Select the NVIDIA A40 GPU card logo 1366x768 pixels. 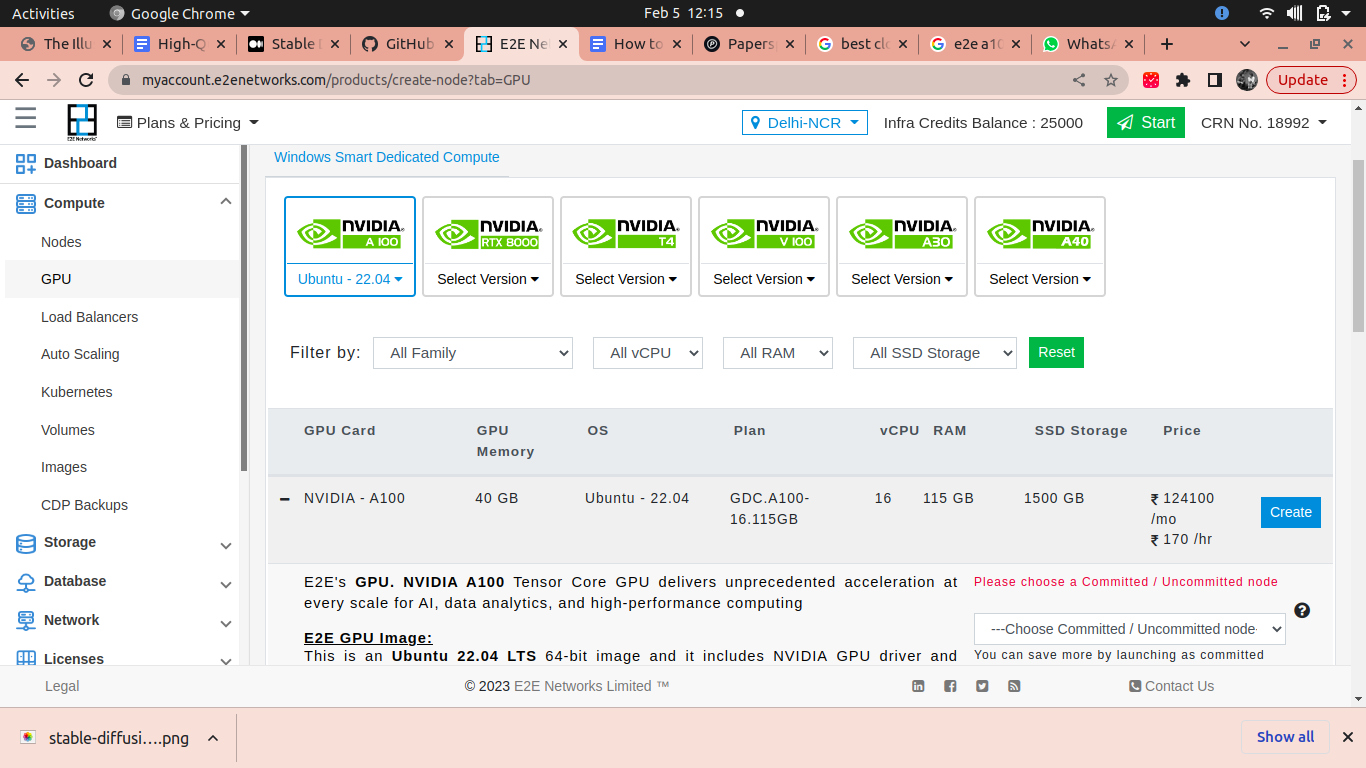1040,233
